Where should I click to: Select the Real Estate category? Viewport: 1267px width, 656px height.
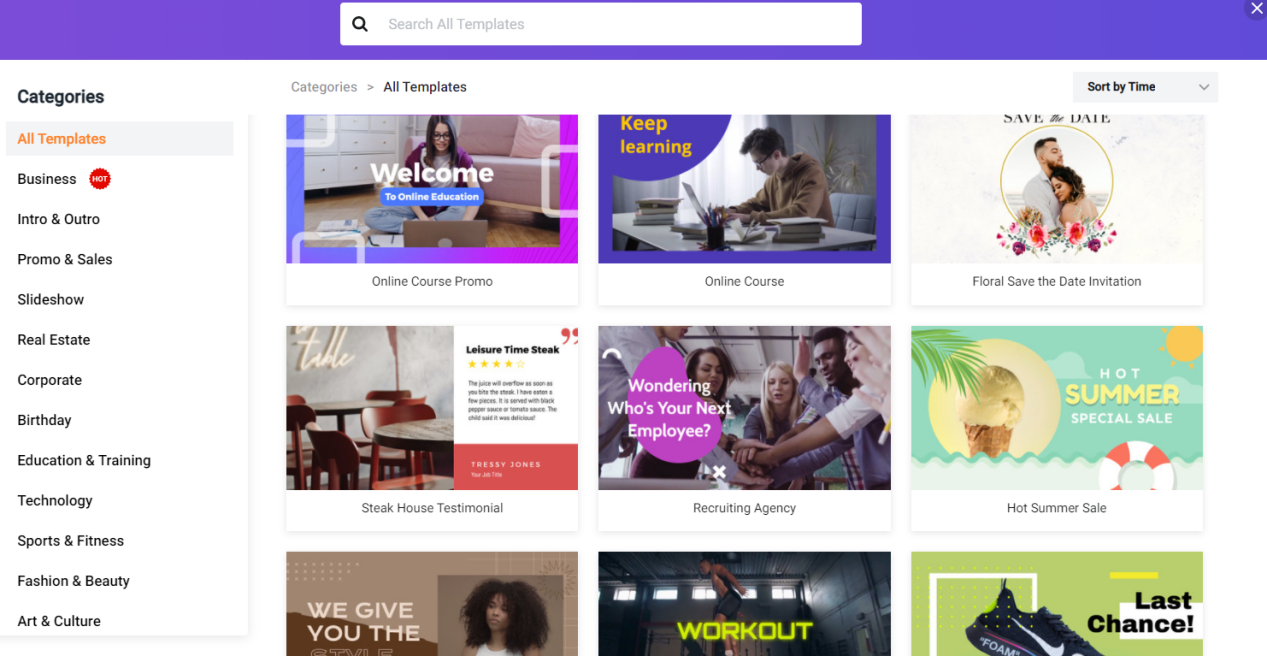coord(54,340)
